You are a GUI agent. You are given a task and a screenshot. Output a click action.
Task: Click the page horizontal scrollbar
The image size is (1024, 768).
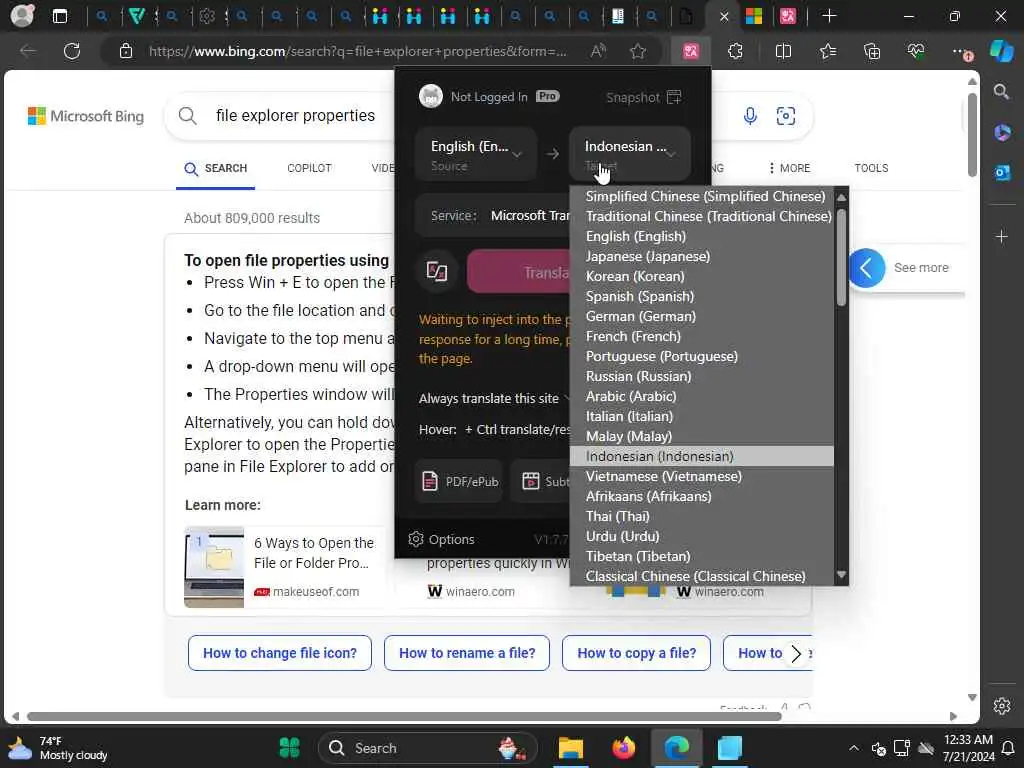click(x=404, y=716)
